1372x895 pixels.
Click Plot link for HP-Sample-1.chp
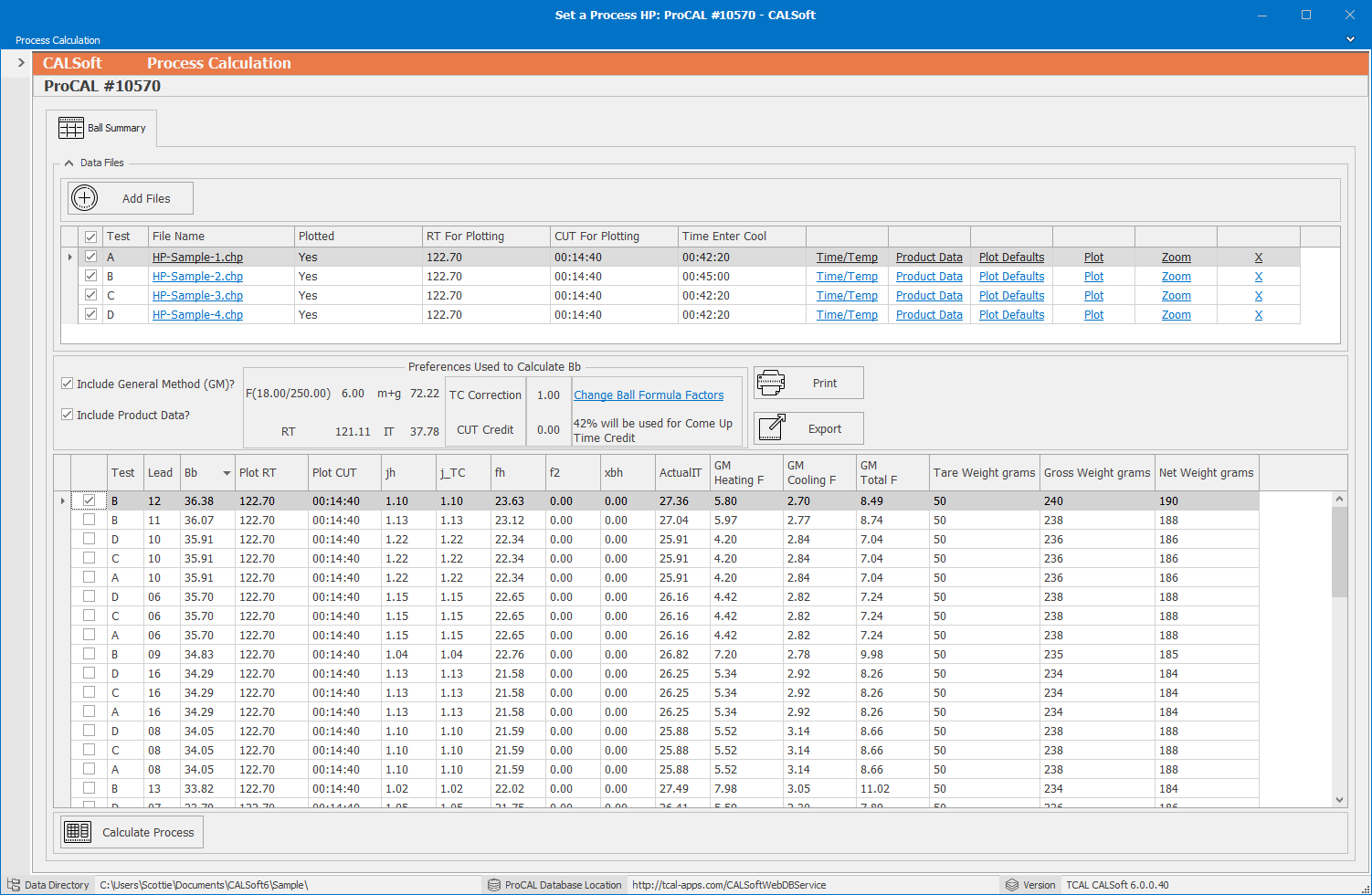1093,258
